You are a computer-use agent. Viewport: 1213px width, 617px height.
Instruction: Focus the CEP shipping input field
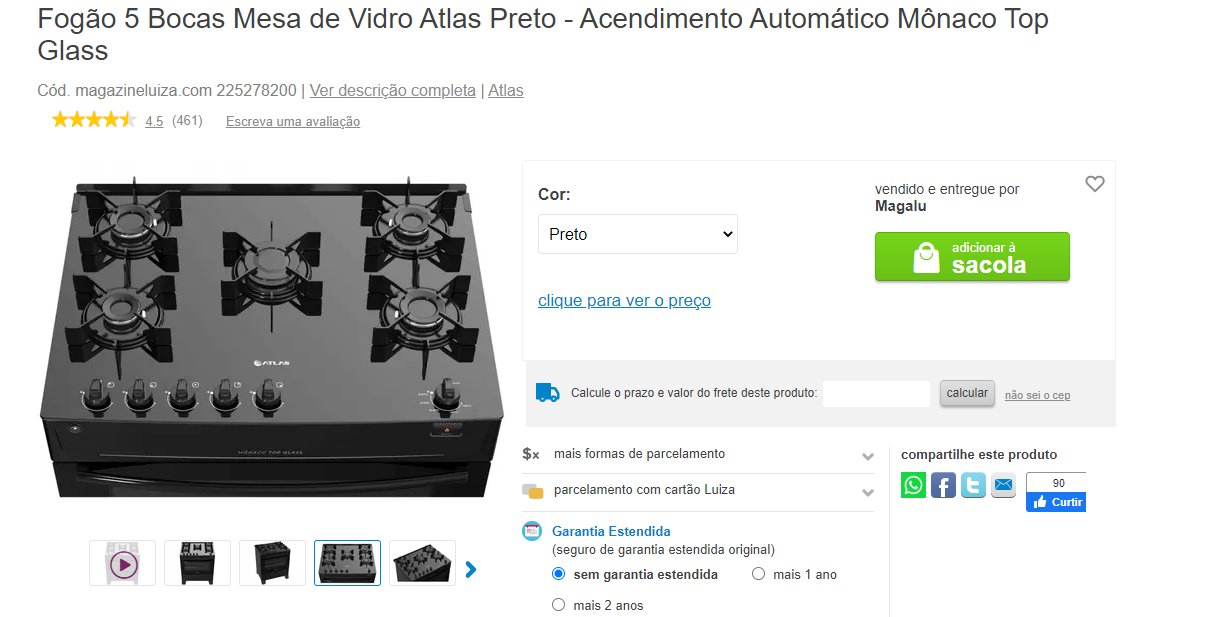pos(876,393)
